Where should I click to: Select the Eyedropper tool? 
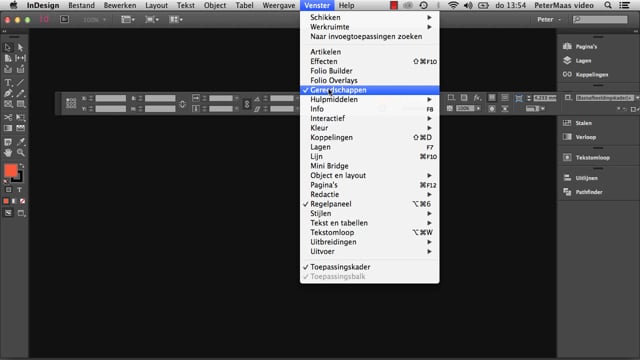(20, 142)
